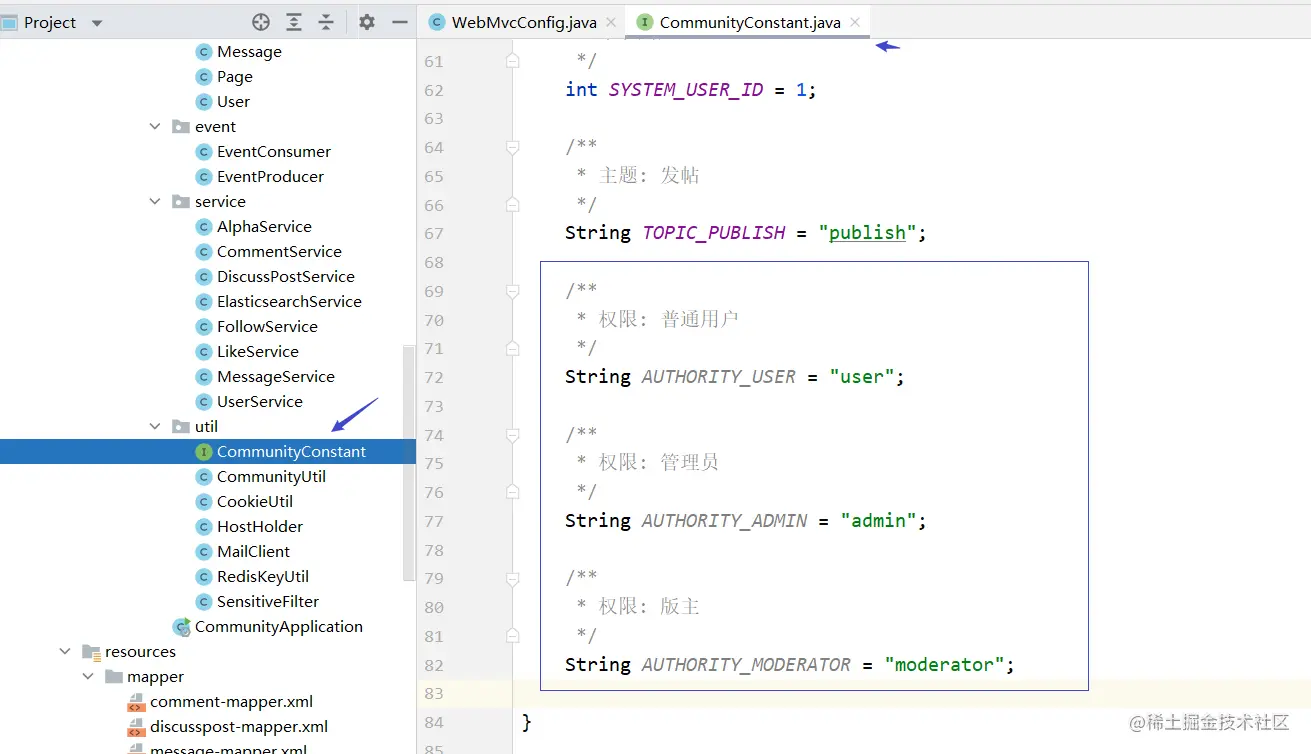Click the fold end marker at line 66
Screen dimensions: 1311x754
(513, 205)
